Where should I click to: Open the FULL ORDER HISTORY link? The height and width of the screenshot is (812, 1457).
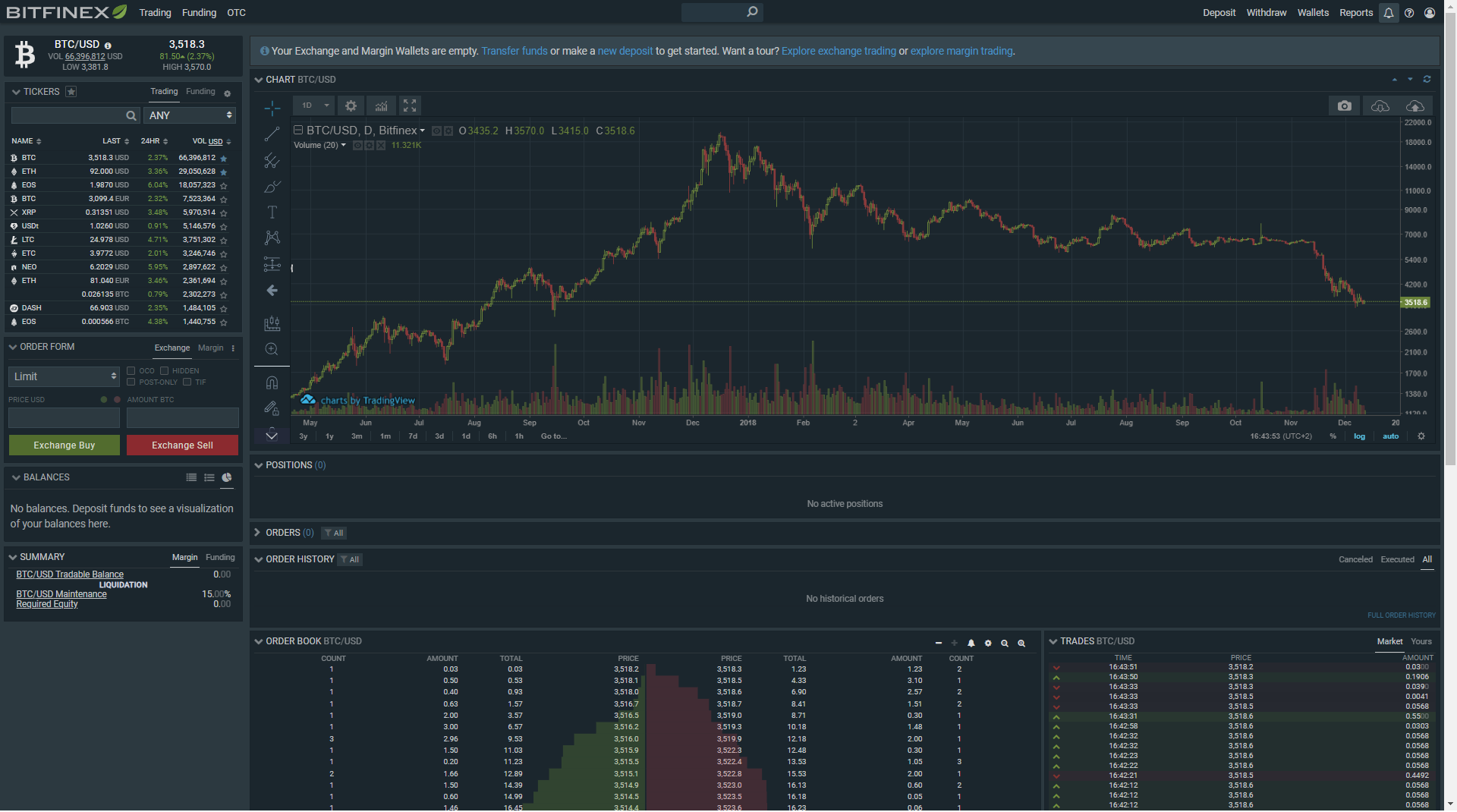[x=1402, y=616]
